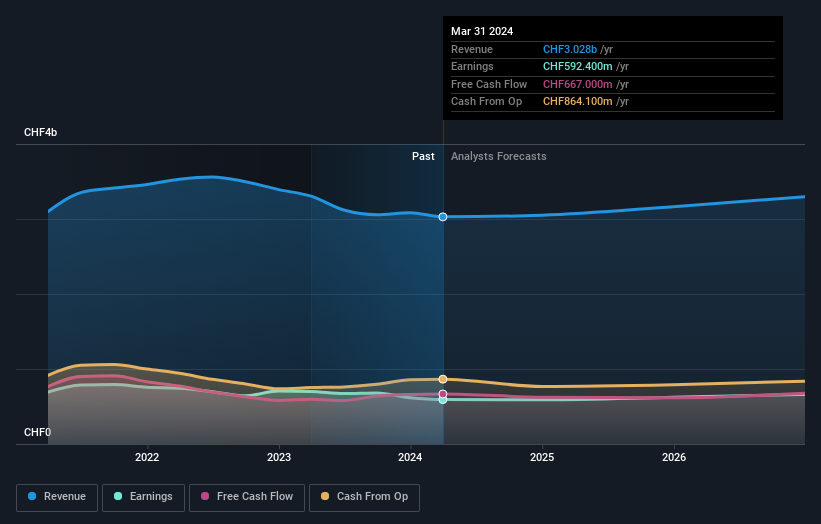
Task: Click the Past label
Action: click(423, 156)
